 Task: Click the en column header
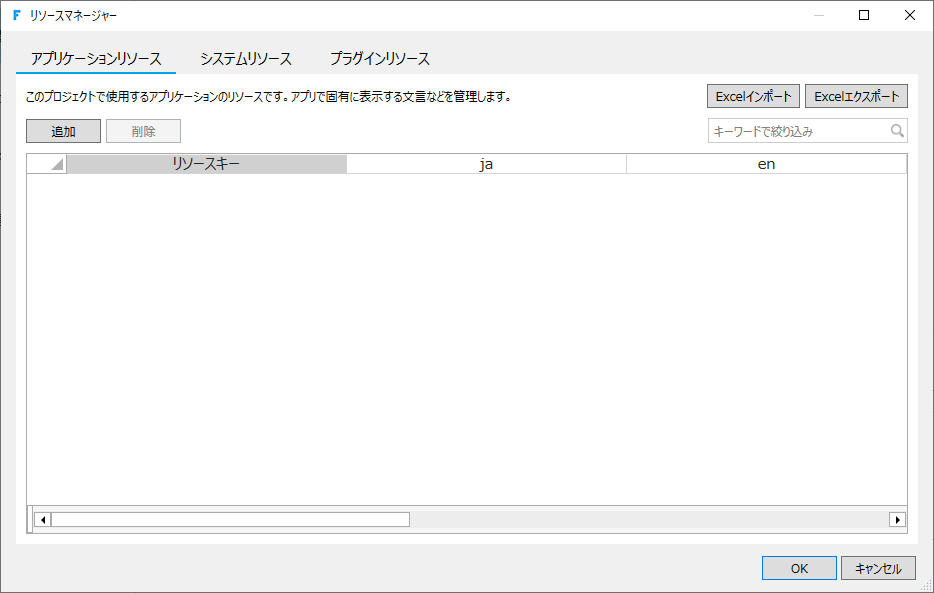coord(767,163)
